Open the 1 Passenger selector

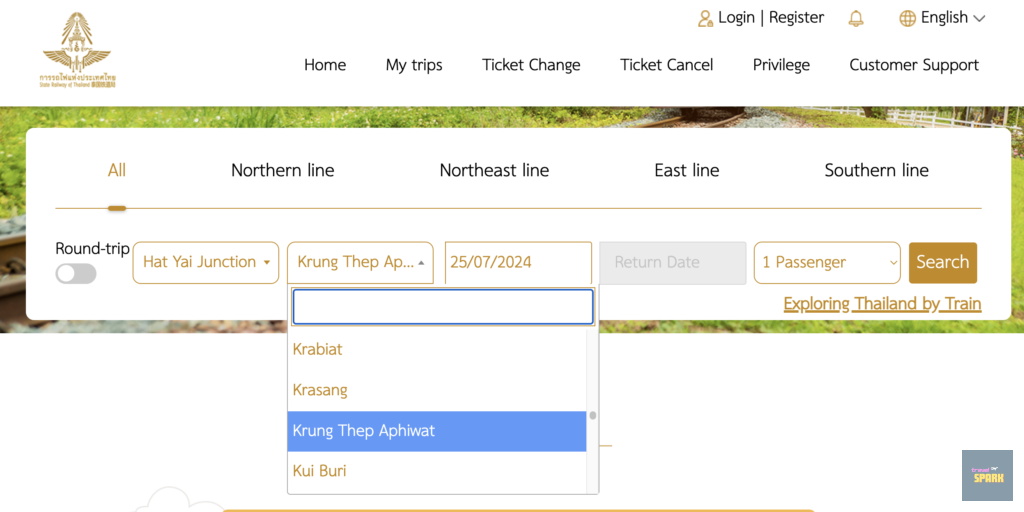(x=827, y=262)
